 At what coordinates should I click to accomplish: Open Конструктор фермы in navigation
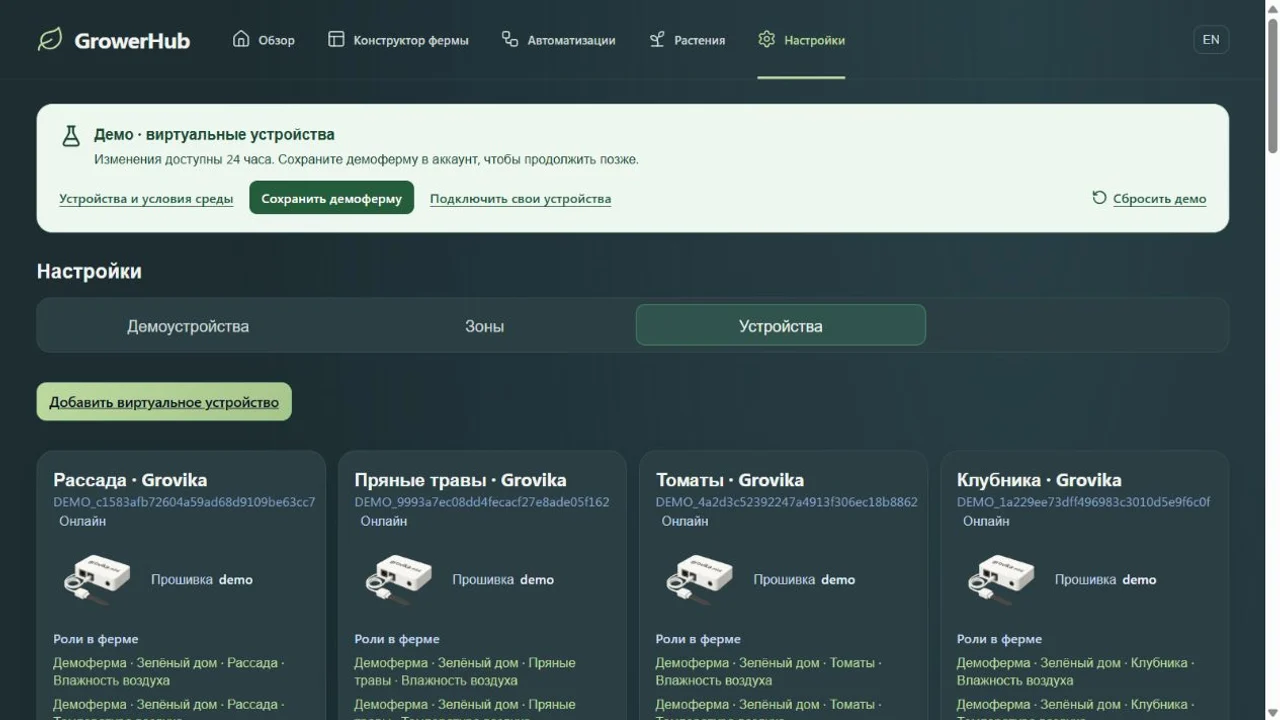(x=398, y=40)
